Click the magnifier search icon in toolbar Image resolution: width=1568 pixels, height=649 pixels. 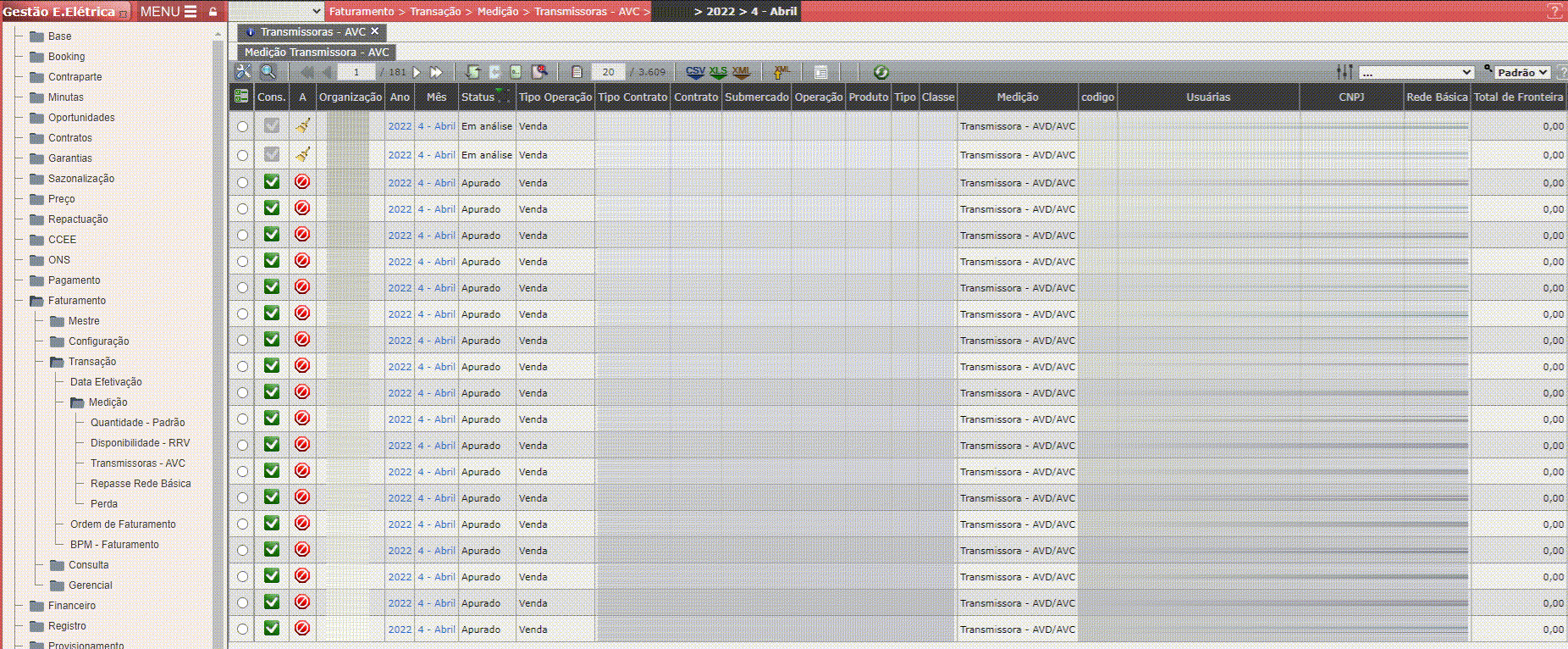click(268, 72)
